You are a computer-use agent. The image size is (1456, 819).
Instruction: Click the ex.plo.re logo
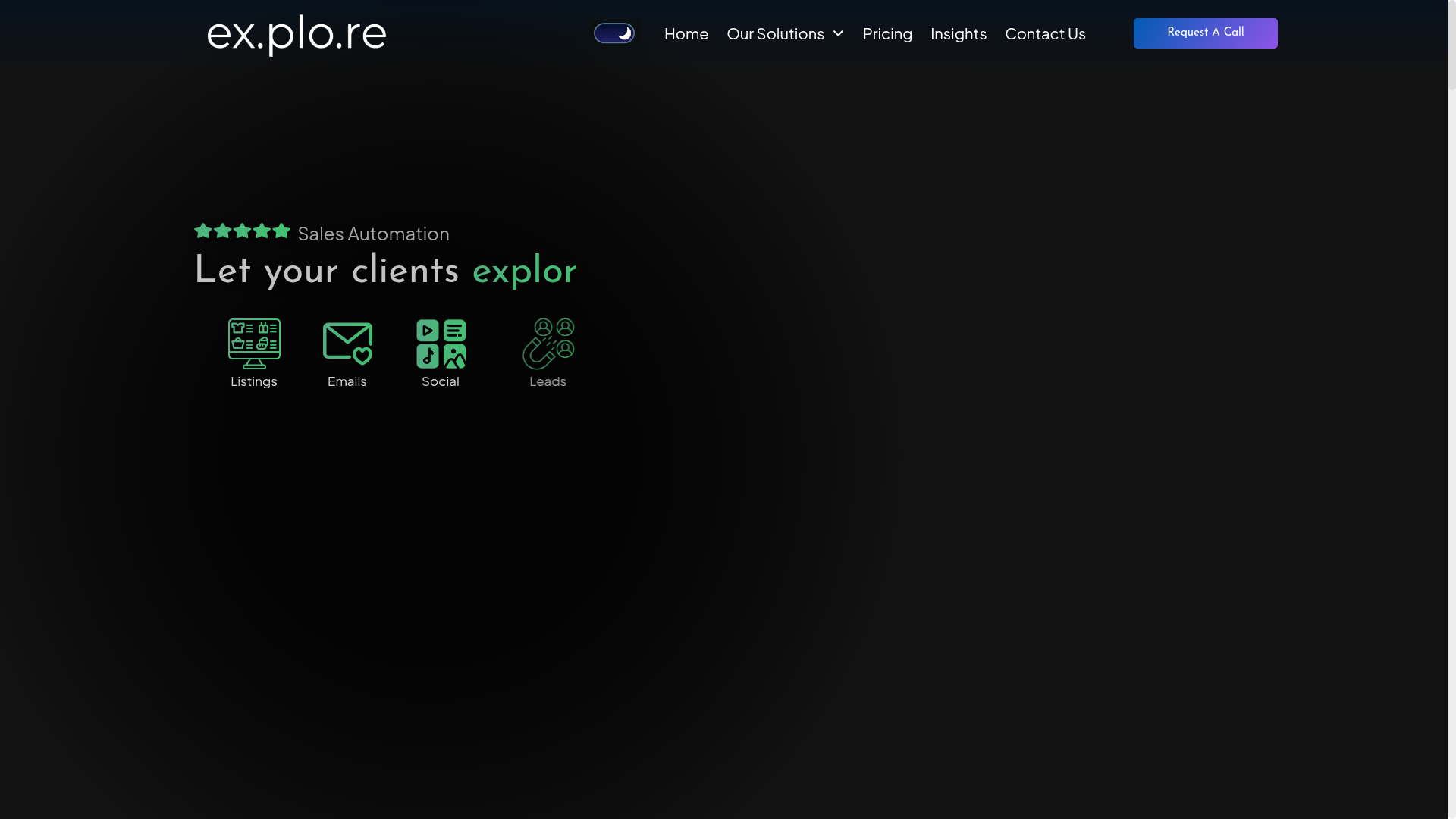[x=297, y=34]
